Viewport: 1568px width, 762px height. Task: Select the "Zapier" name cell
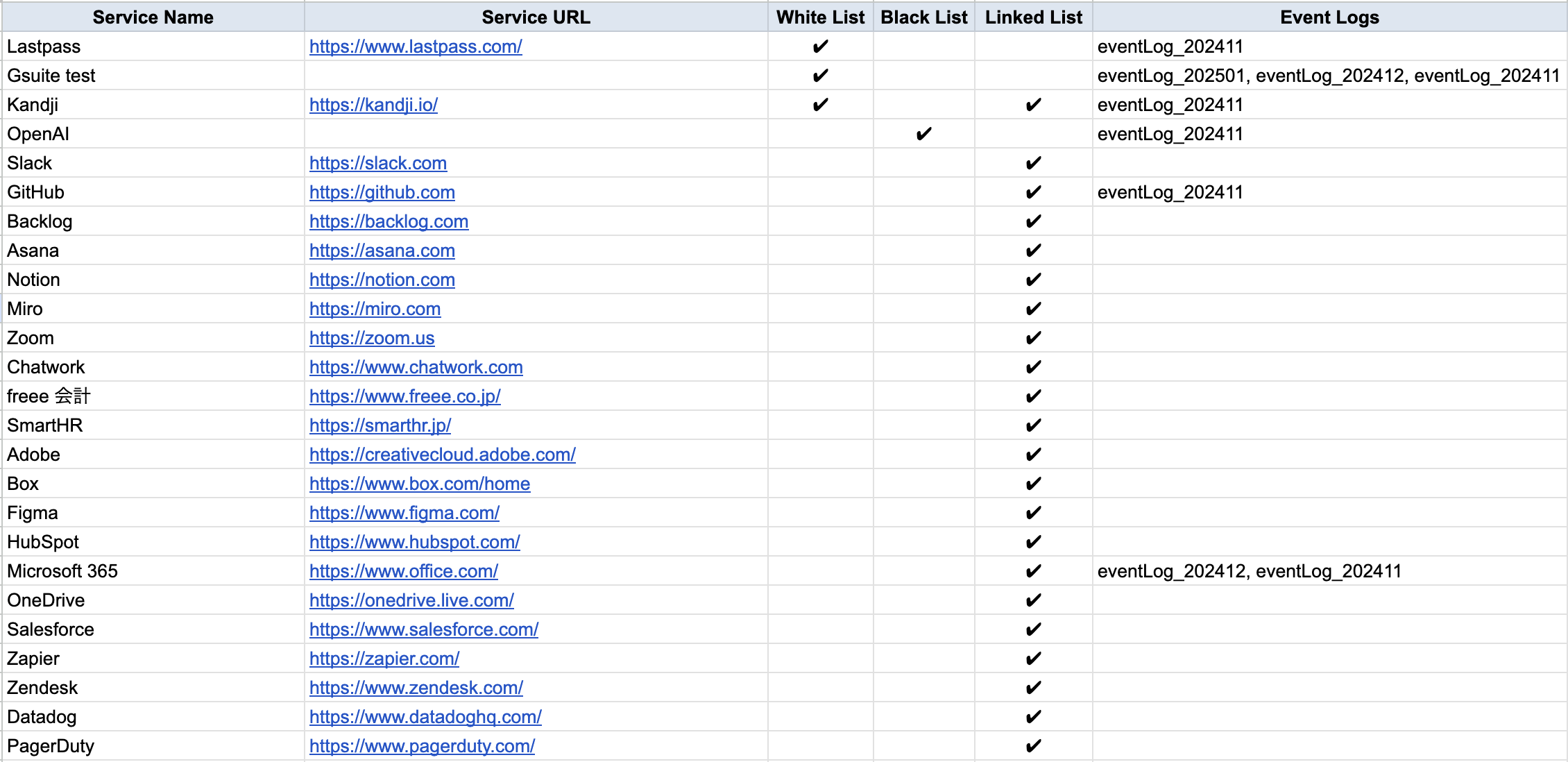(153, 659)
